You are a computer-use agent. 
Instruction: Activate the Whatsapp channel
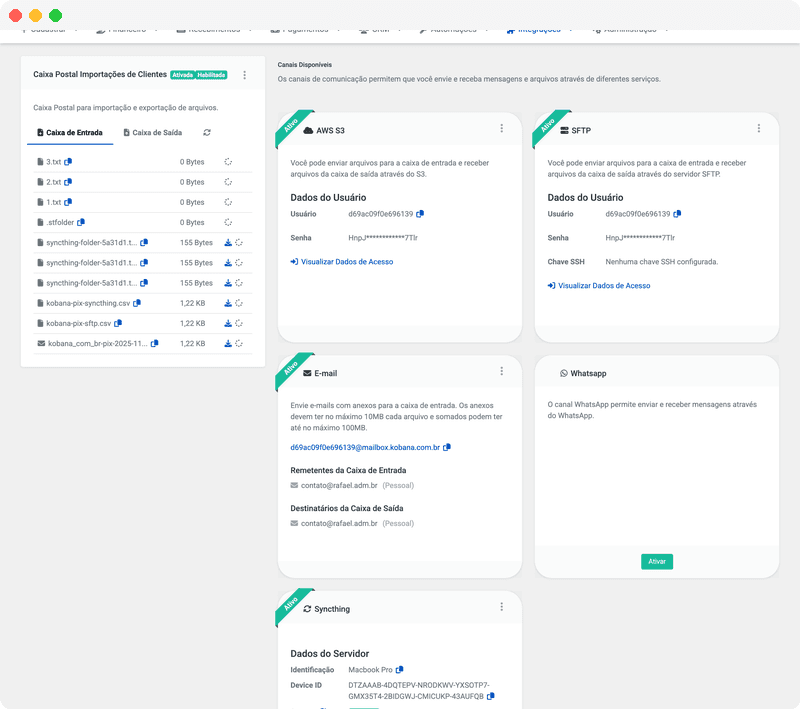pos(657,561)
